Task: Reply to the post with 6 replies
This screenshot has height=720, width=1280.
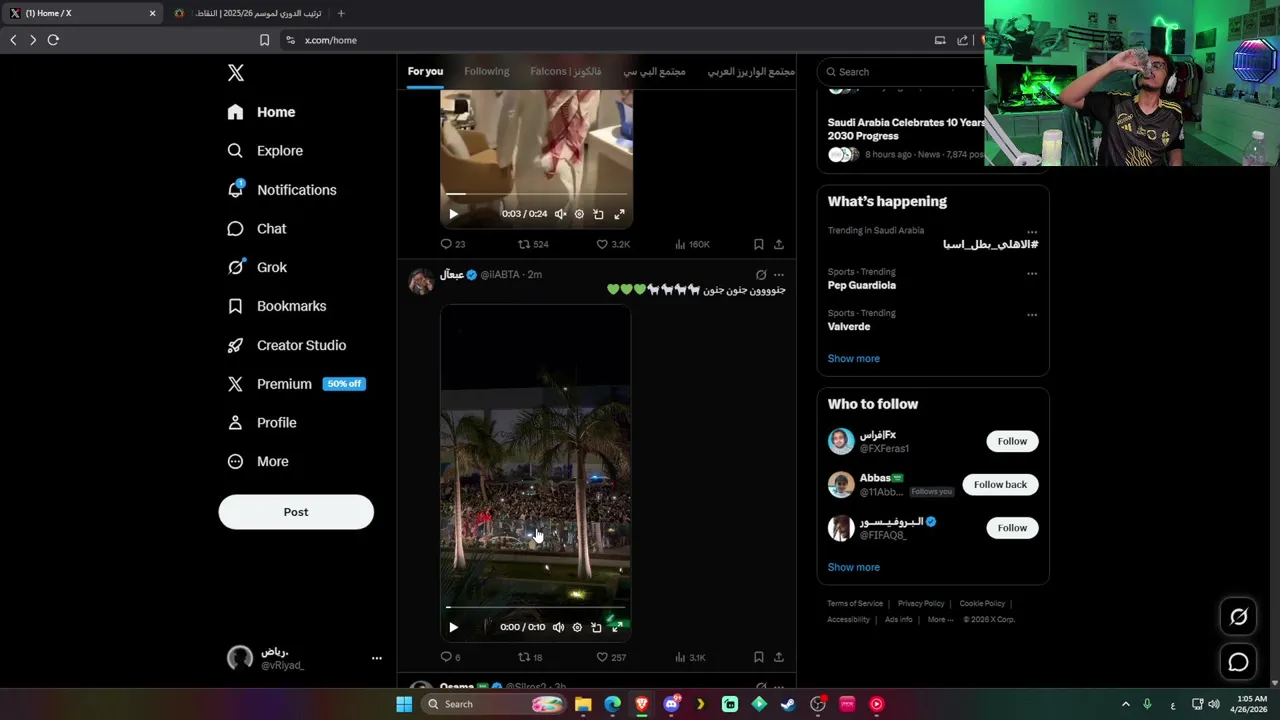Action: tap(451, 657)
